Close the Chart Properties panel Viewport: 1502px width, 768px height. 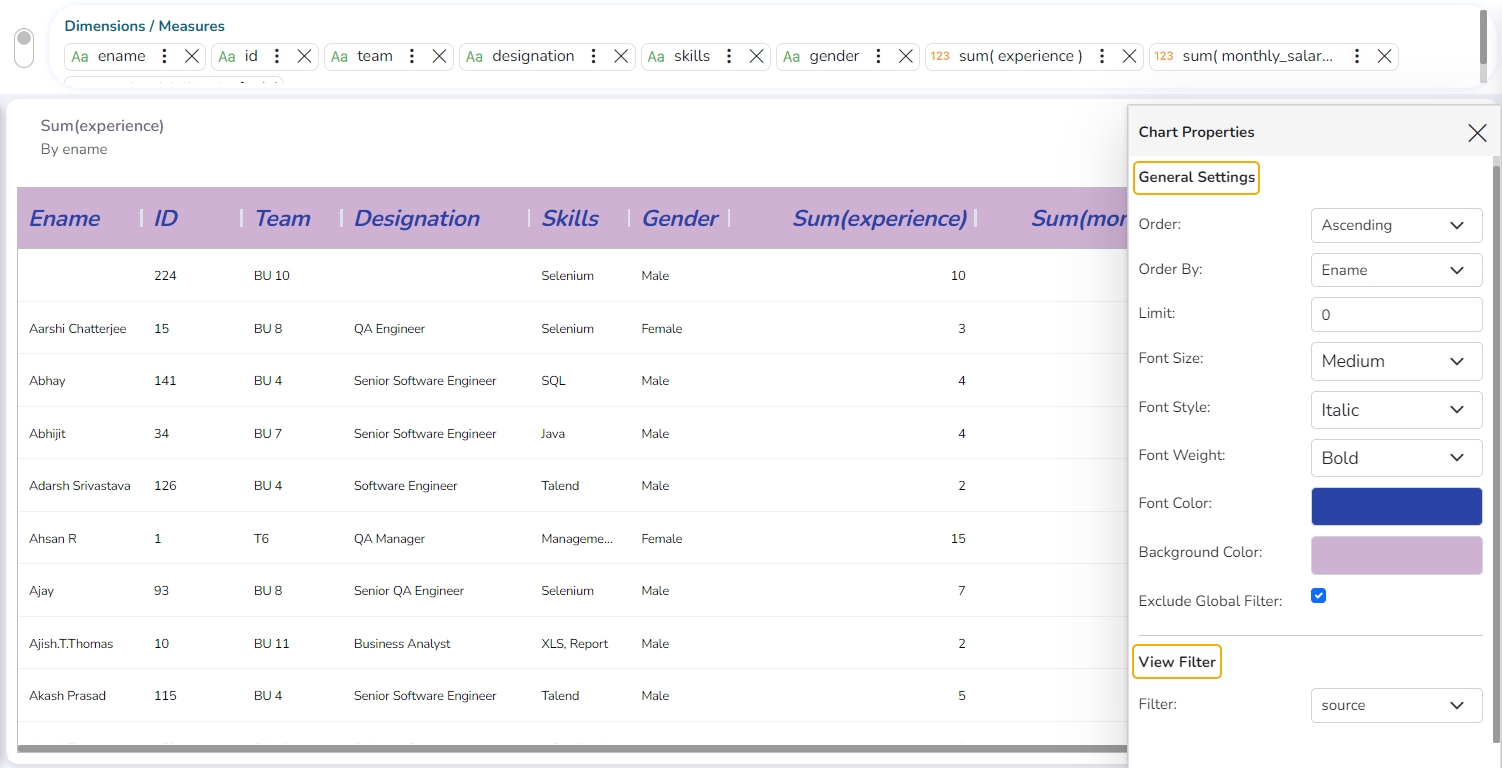click(1476, 133)
